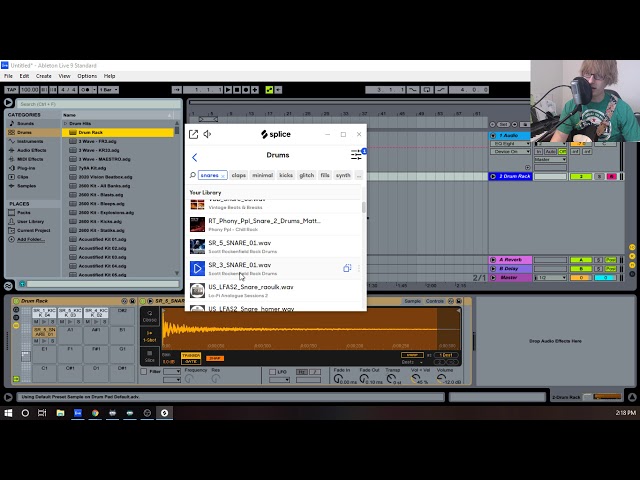This screenshot has width=640, height=480.
Task: Click the Add Folder link
Action: click(x=31, y=240)
